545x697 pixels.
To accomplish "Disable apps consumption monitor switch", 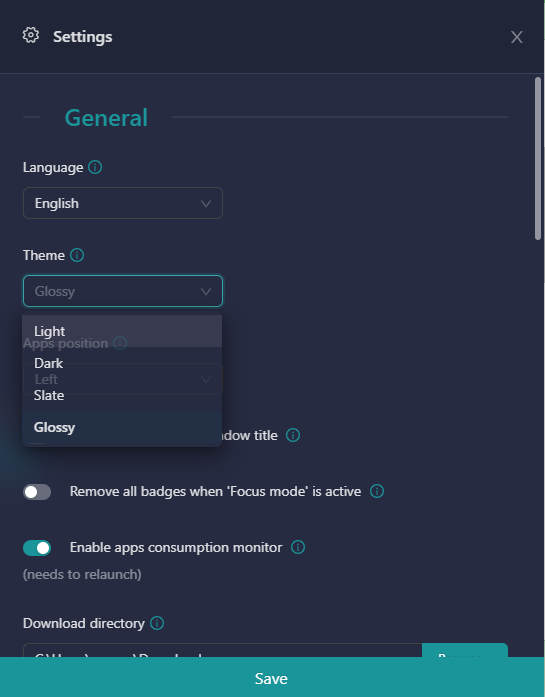I will coord(37,548).
